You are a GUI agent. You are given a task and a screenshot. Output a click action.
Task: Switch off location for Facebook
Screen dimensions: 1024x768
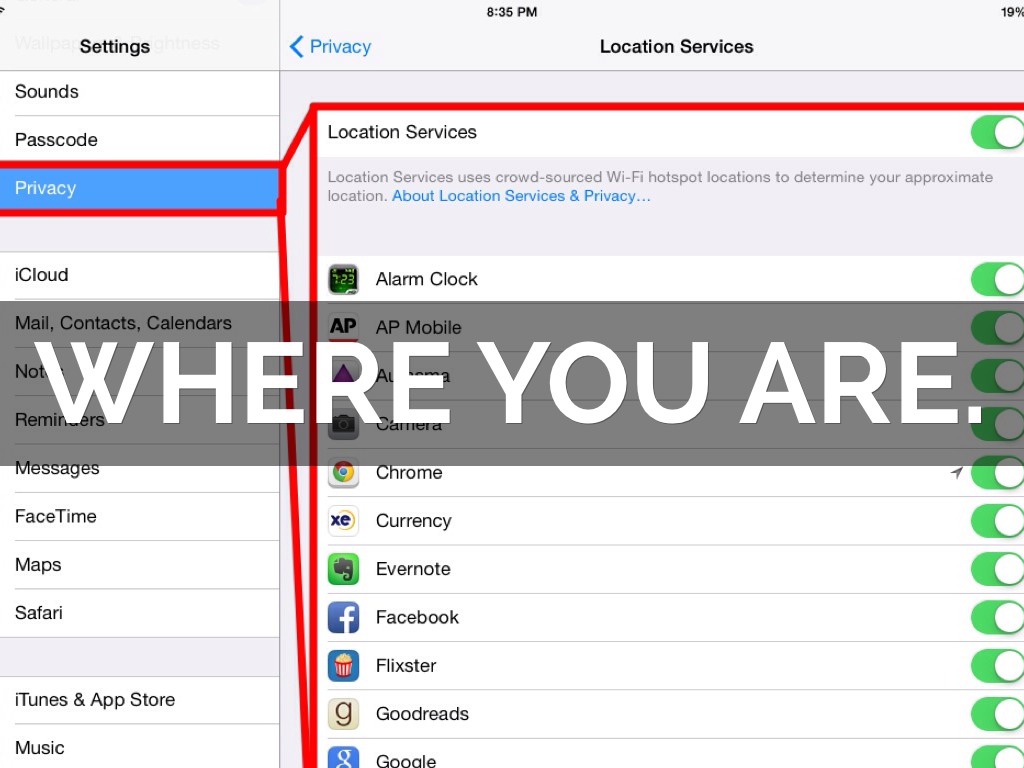pyautogui.click(x=997, y=617)
